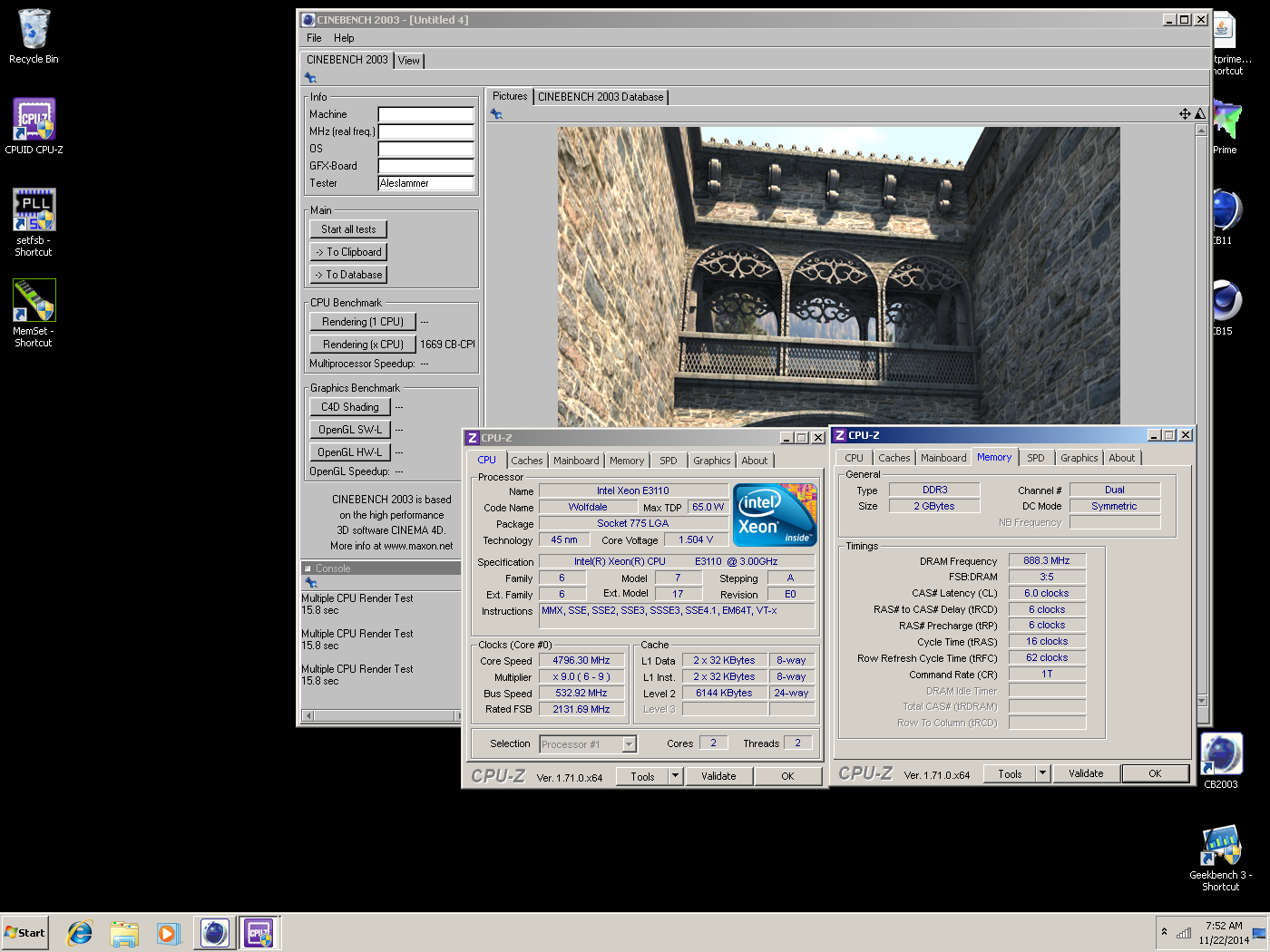Click the rendered castle picture
The width and height of the screenshot is (1270, 952).
coord(839,277)
